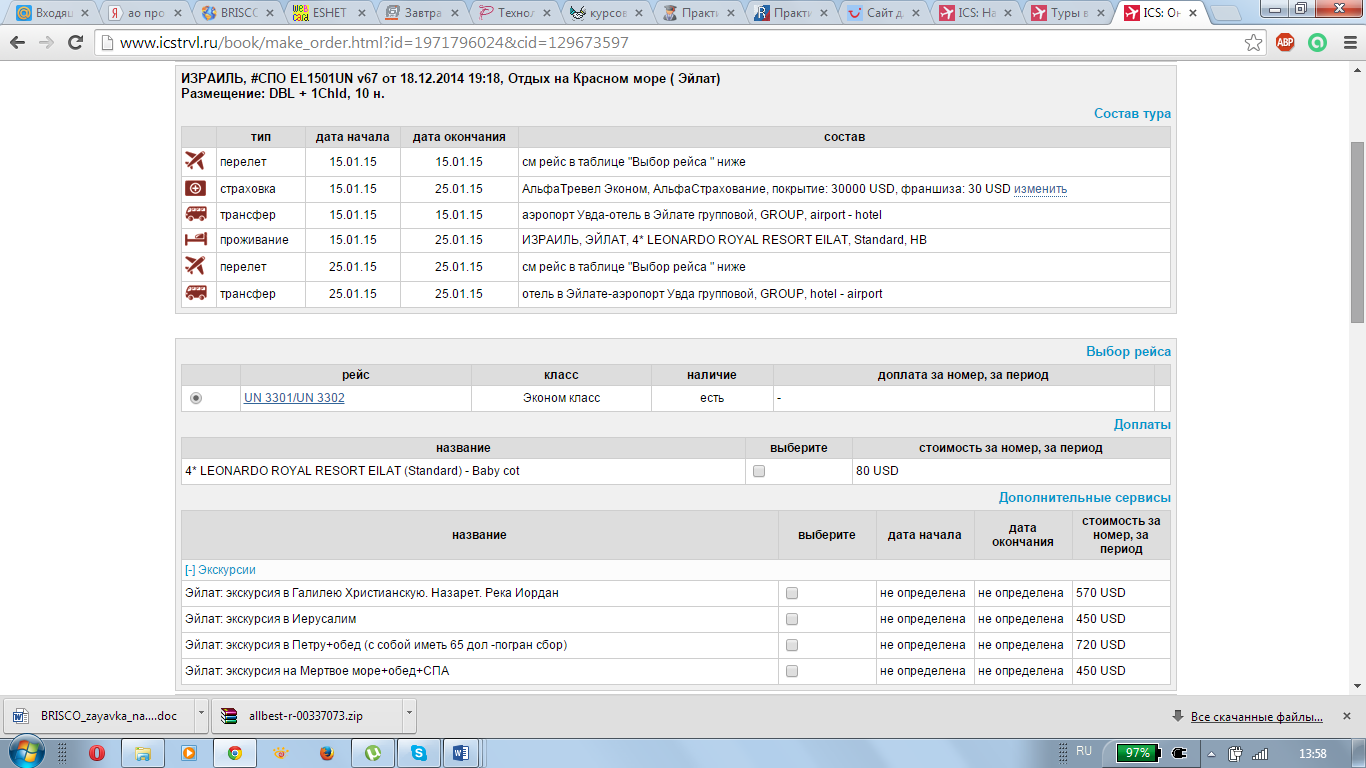Open the Chrome menu hamburger icon
This screenshot has height=768, width=1366.
pos(1348,43)
